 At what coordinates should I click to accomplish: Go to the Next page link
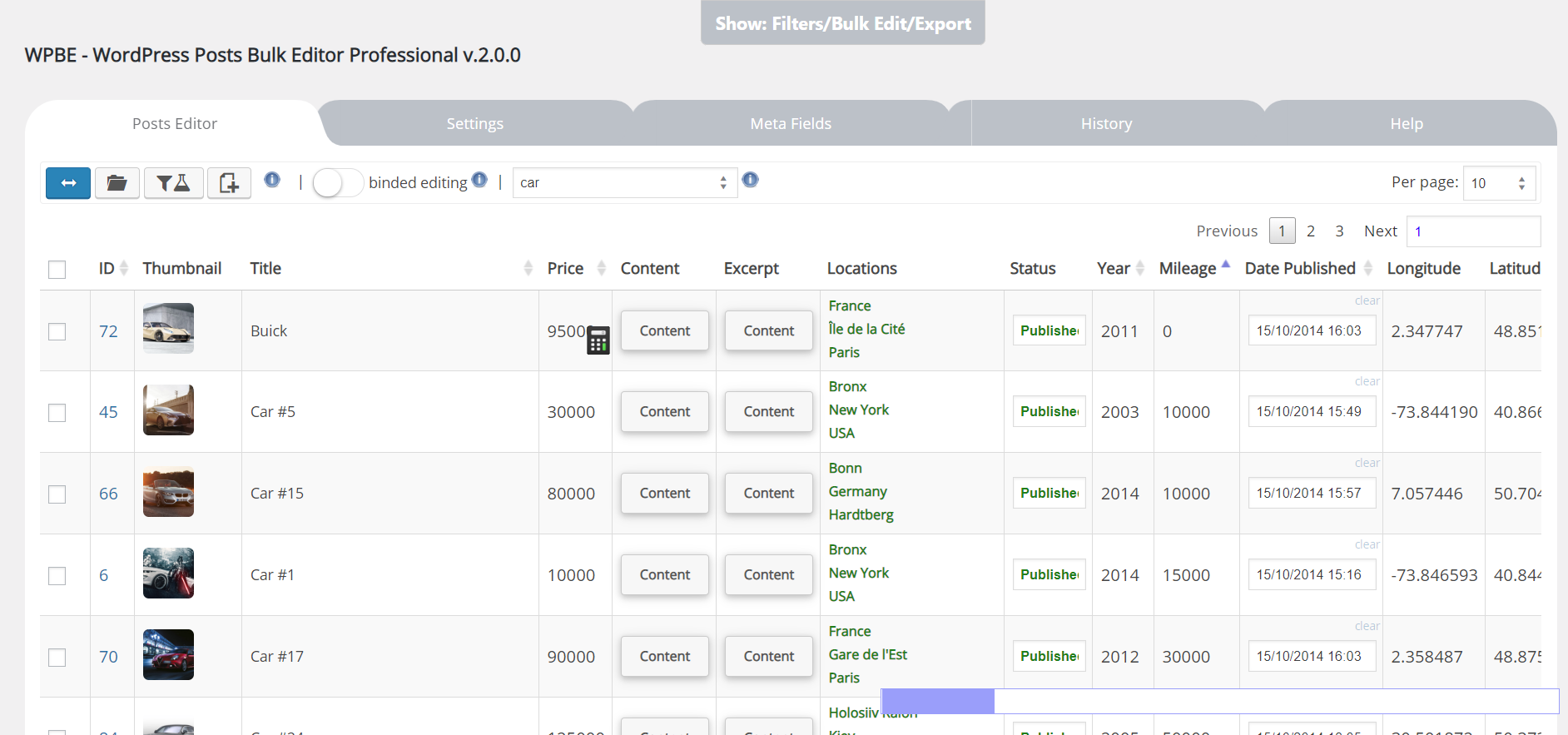pyautogui.click(x=1380, y=231)
